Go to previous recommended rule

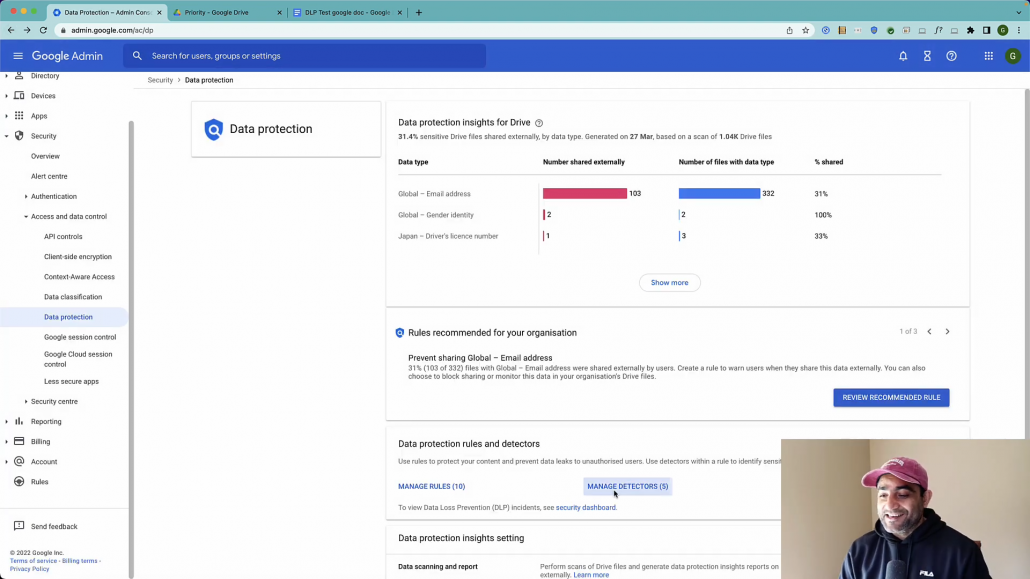pyautogui.click(x=929, y=332)
